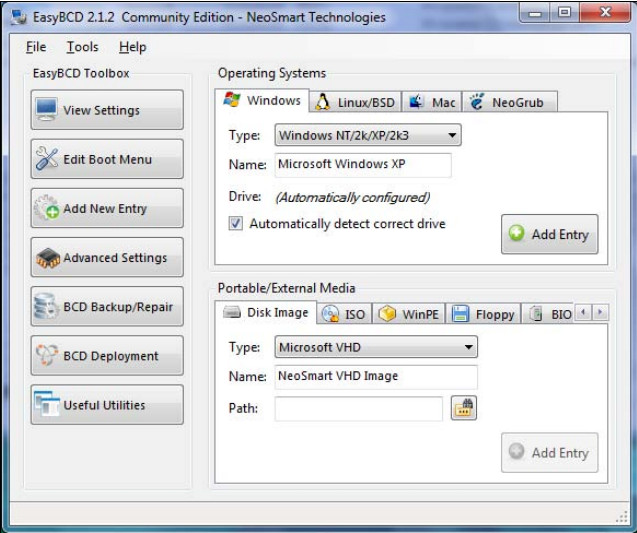Open BCD Backup/Repair
Viewport: 637px width, 533px height.
107,307
